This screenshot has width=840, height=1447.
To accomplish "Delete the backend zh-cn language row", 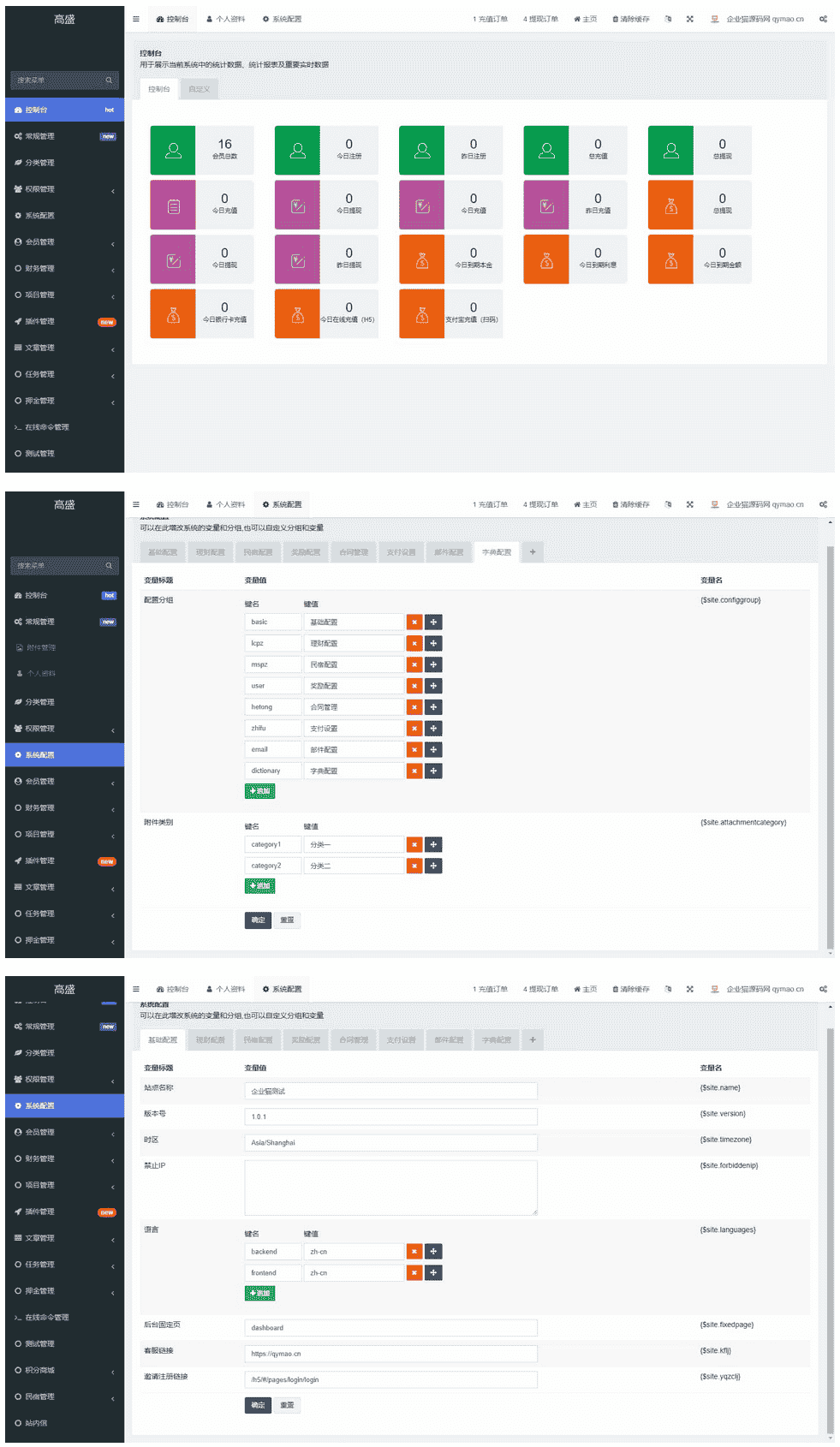I will click(x=414, y=1252).
